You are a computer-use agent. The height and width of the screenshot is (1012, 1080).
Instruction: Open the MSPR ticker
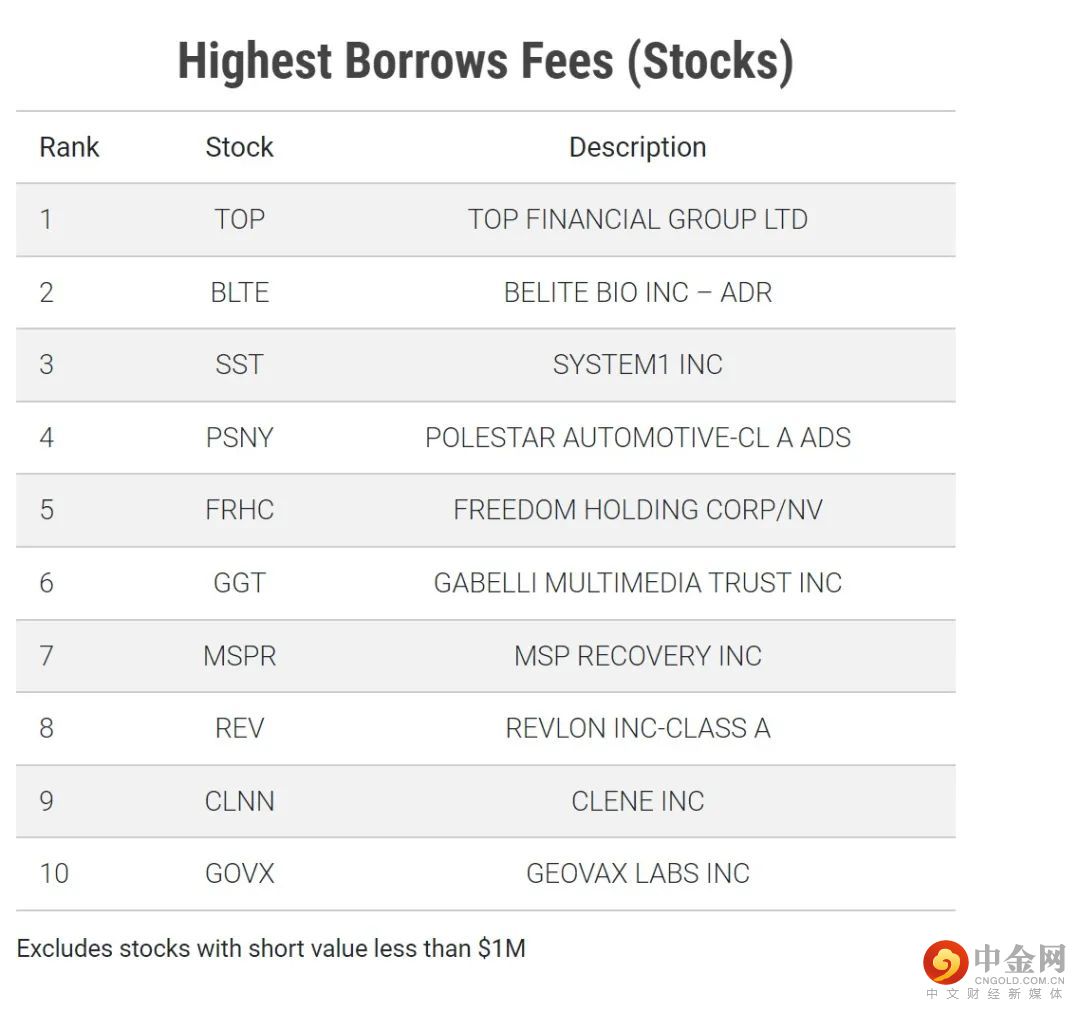239,656
